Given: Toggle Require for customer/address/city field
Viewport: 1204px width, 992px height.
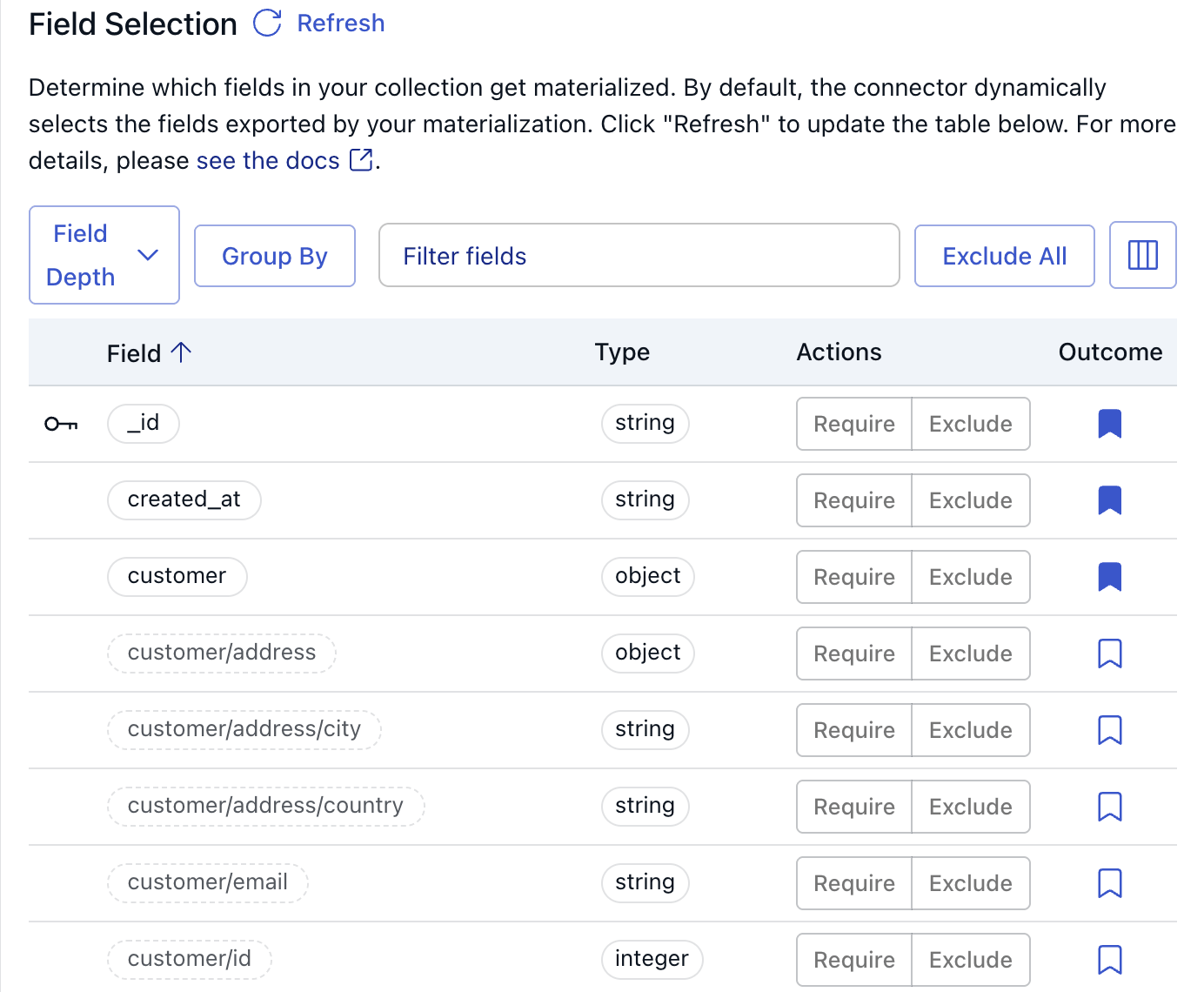Looking at the screenshot, I should click(x=854, y=730).
